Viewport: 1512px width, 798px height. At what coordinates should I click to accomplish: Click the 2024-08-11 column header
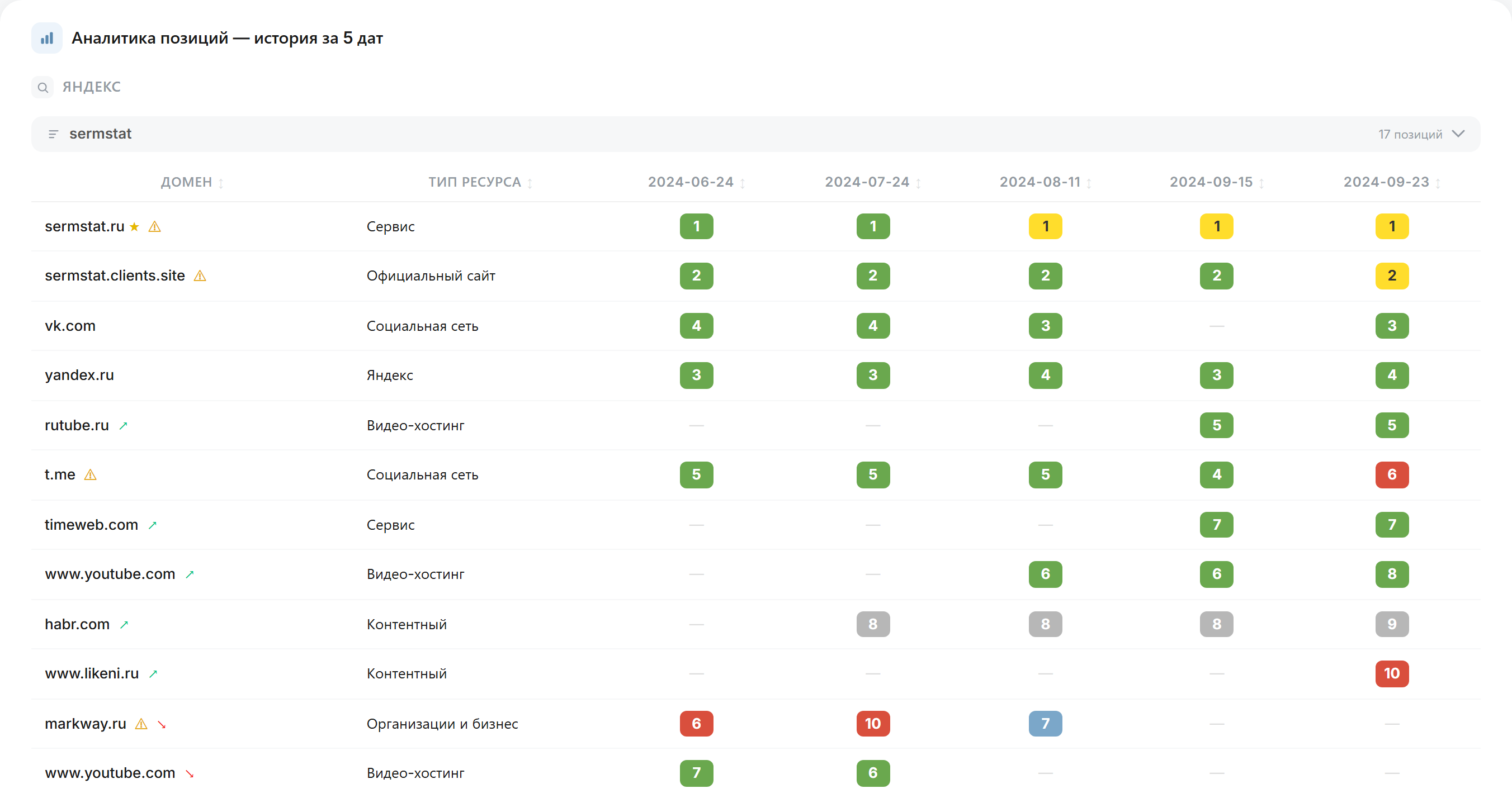point(1040,182)
